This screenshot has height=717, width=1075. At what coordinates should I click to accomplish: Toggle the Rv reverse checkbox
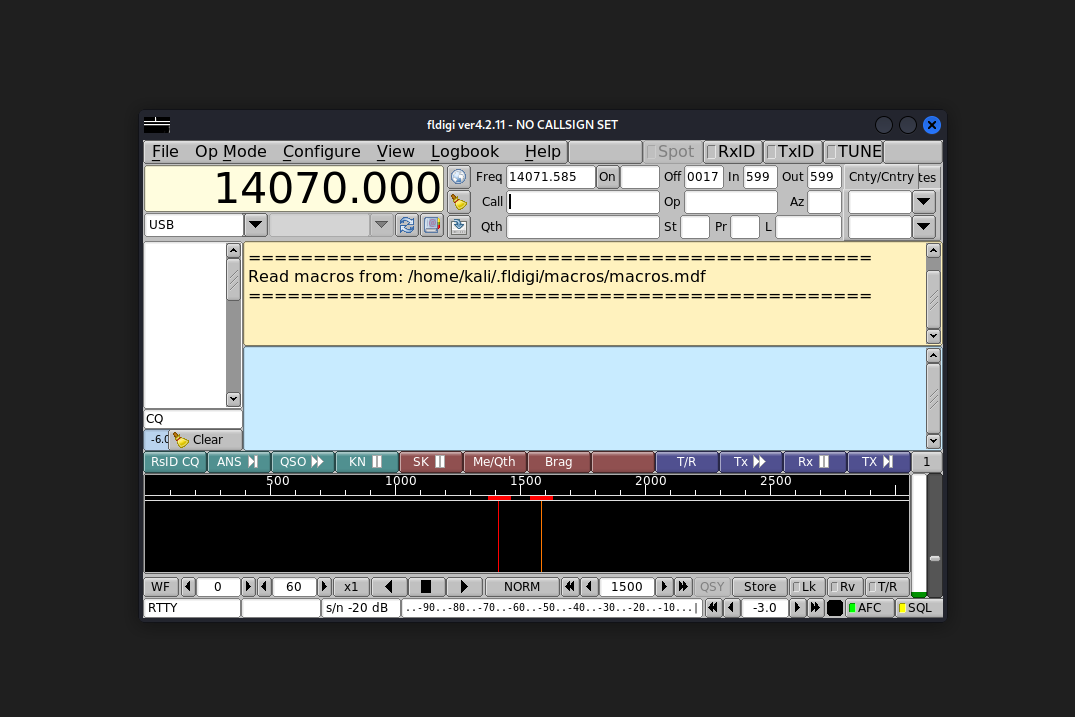tap(845, 587)
